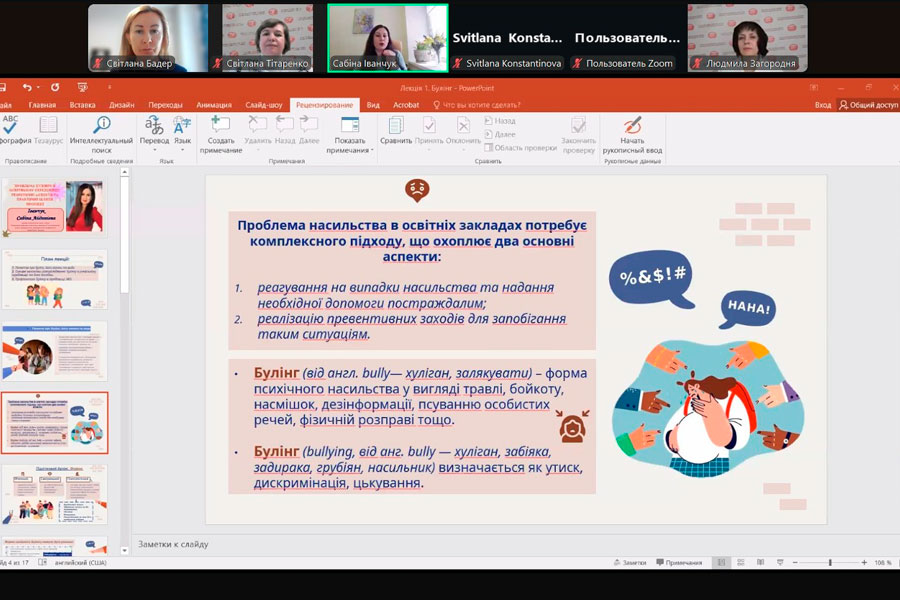900x600 pixels.
Task: Click the normal view icon in status bar
Action: tap(720, 563)
